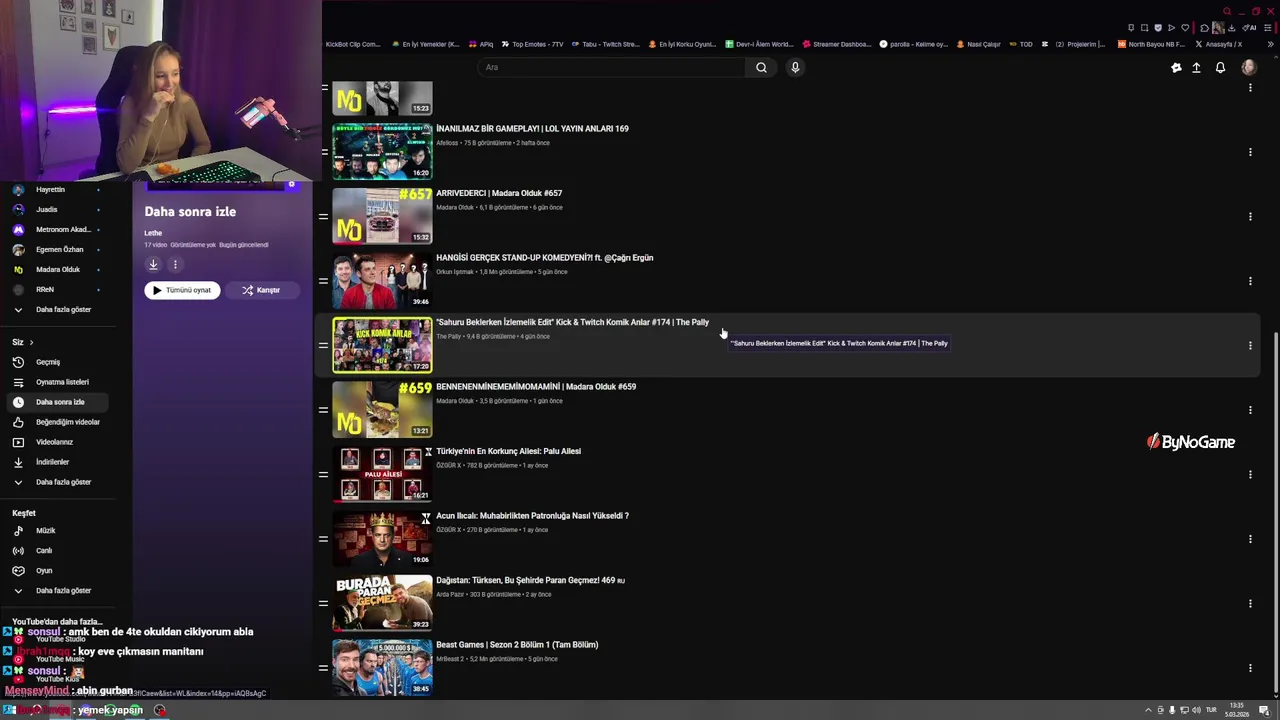Click the download playlist icon
The width and height of the screenshot is (1280, 720).
click(153, 265)
